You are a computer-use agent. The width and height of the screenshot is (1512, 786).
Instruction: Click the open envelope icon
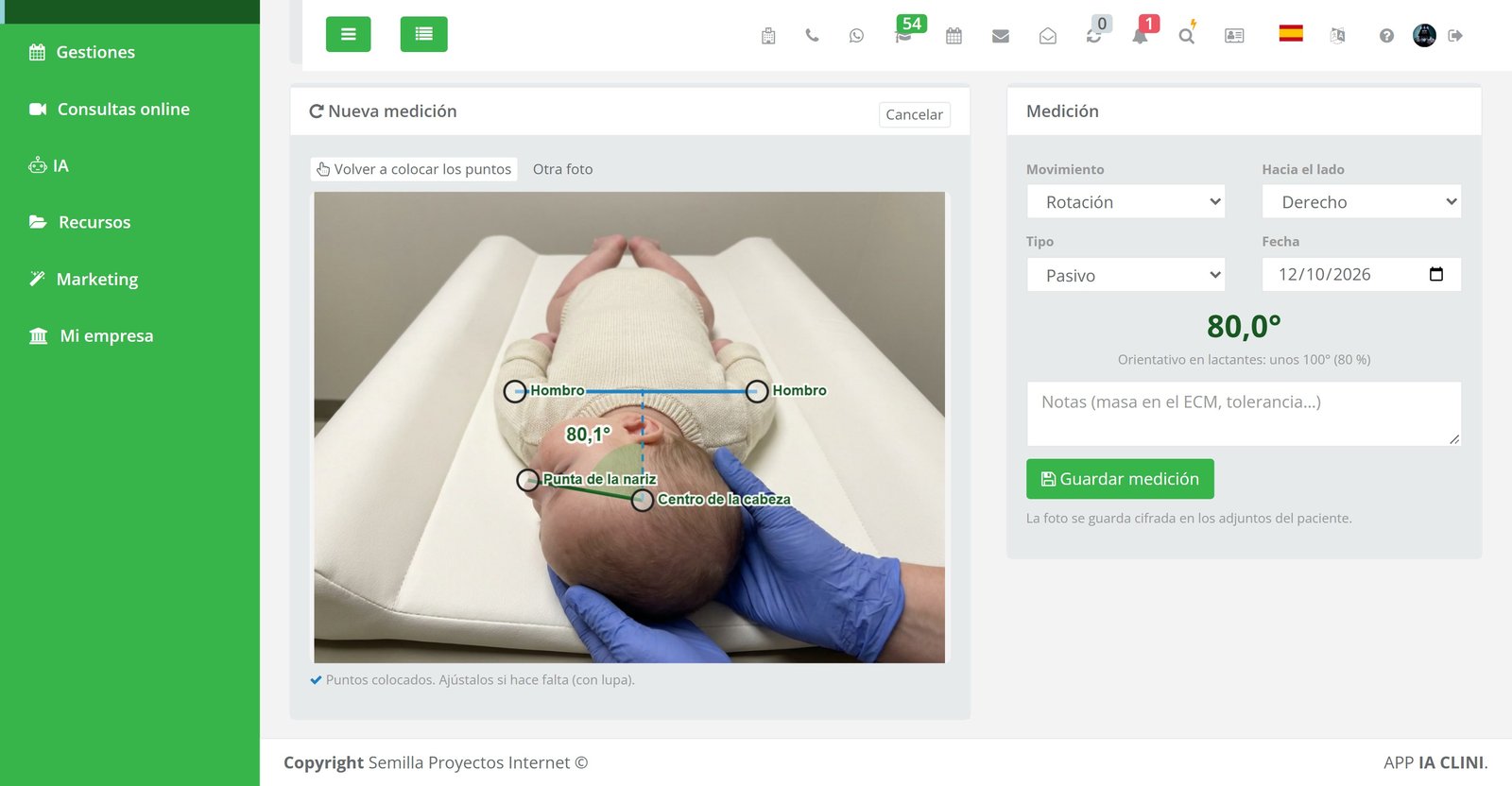pyautogui.click(x=1048, y=36)
